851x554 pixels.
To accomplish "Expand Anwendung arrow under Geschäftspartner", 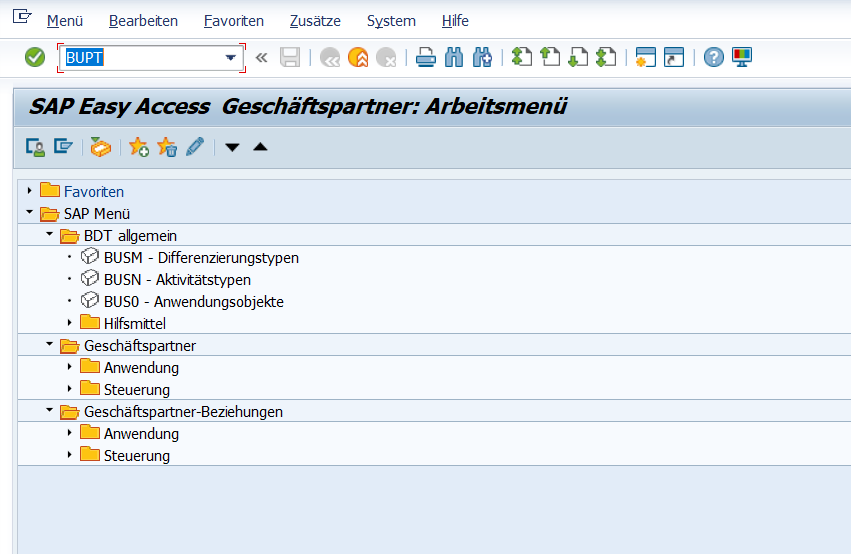I will (x=69, y=366).
